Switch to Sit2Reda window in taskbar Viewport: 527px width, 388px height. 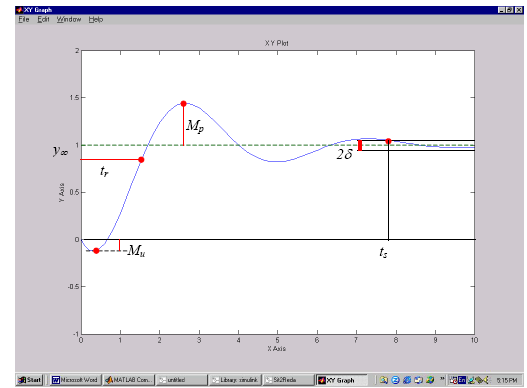coord(288,380)
